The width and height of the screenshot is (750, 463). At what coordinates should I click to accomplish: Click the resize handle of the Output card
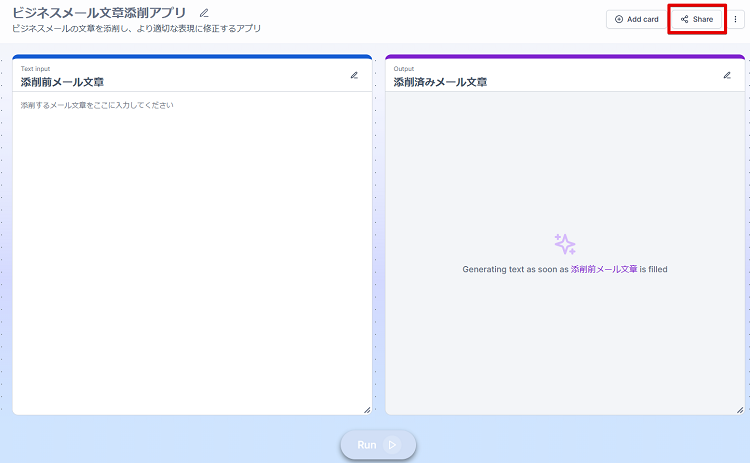(x=739, y=409)
